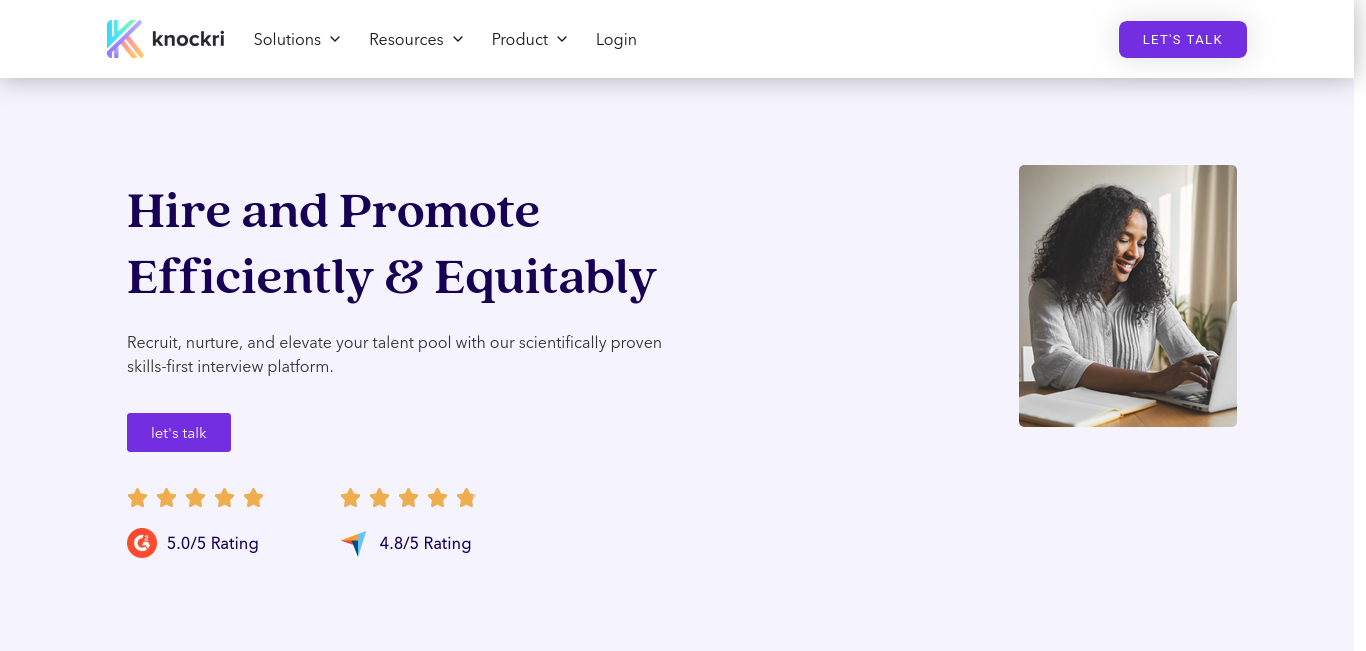Screen dimensions: 1366x651
Task: Go to the Login page
Action: pyautogui.click(x=616, y=39)
